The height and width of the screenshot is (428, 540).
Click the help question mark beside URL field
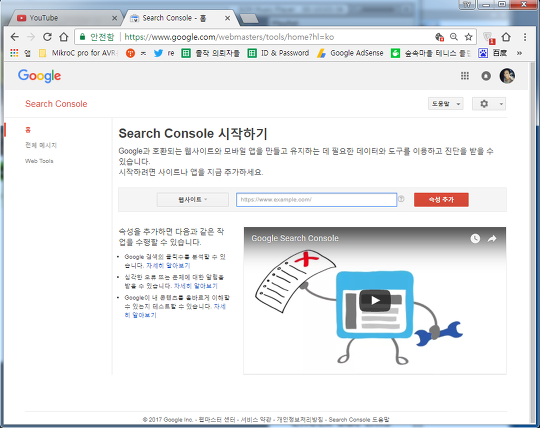401,199
